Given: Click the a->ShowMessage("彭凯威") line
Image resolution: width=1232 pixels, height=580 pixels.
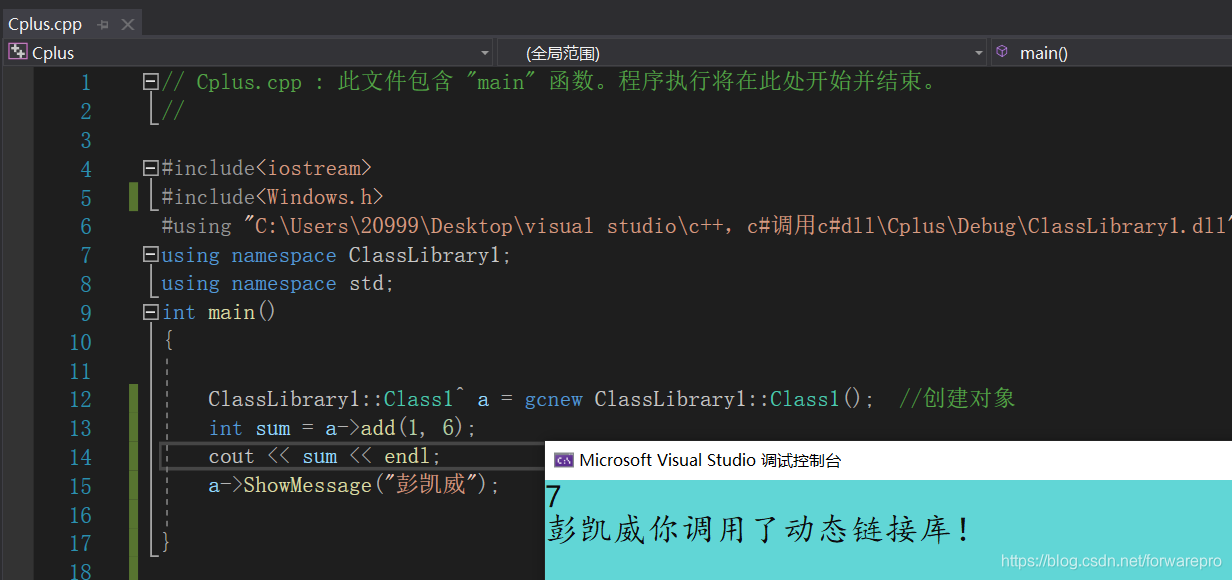Looking at the screenshot, I should 354,486.
